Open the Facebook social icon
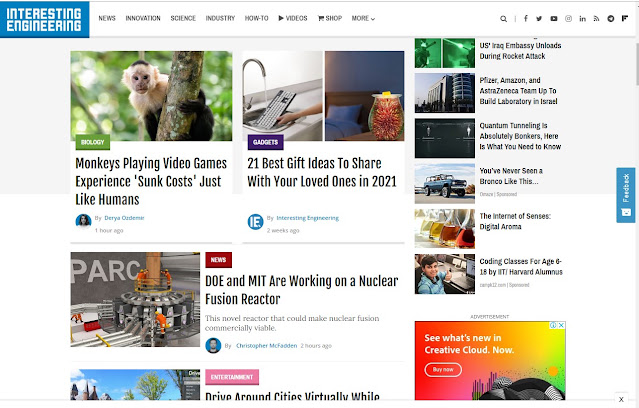Screen dimensions: 639x408 point(526,18)
